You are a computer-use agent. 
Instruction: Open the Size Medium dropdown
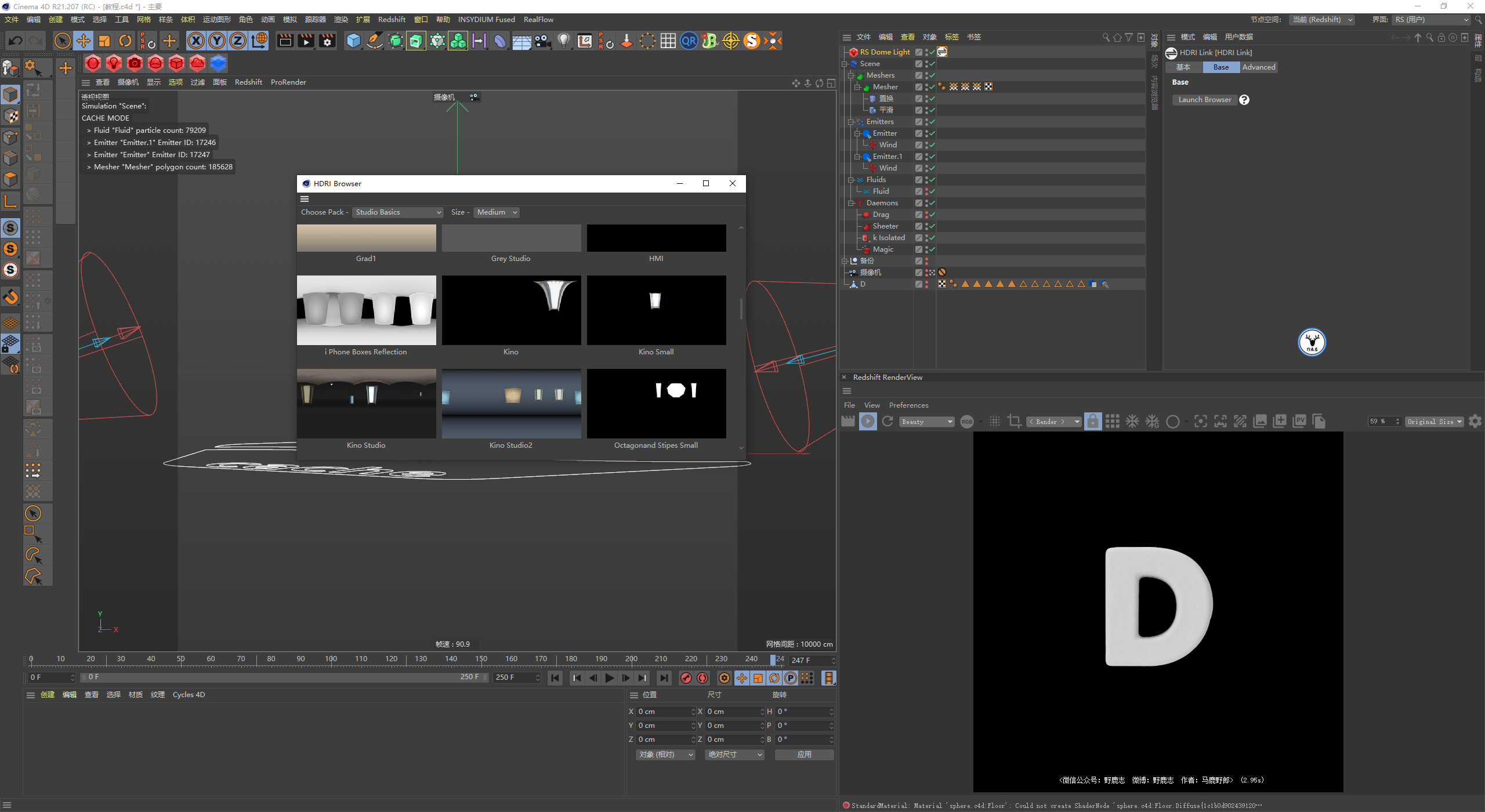(x=497, y=212)
